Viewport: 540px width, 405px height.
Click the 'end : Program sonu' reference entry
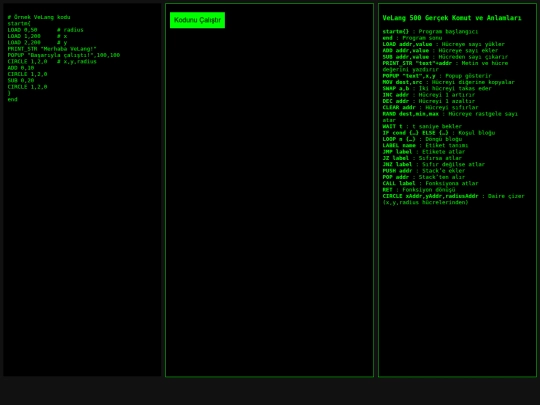pyautogui.click(x=412, y=38)
